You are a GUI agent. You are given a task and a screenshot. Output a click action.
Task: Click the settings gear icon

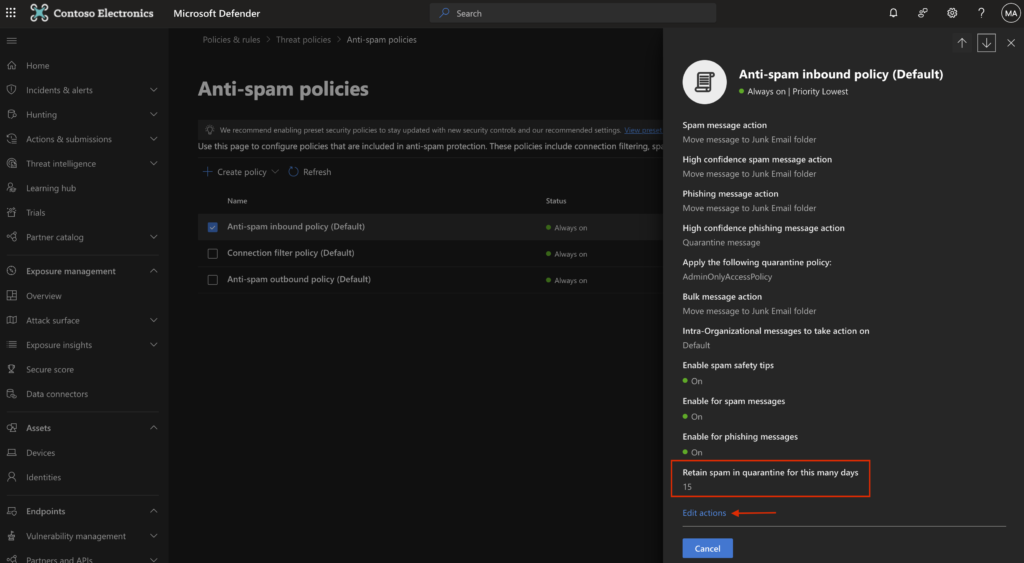(952, 13)
